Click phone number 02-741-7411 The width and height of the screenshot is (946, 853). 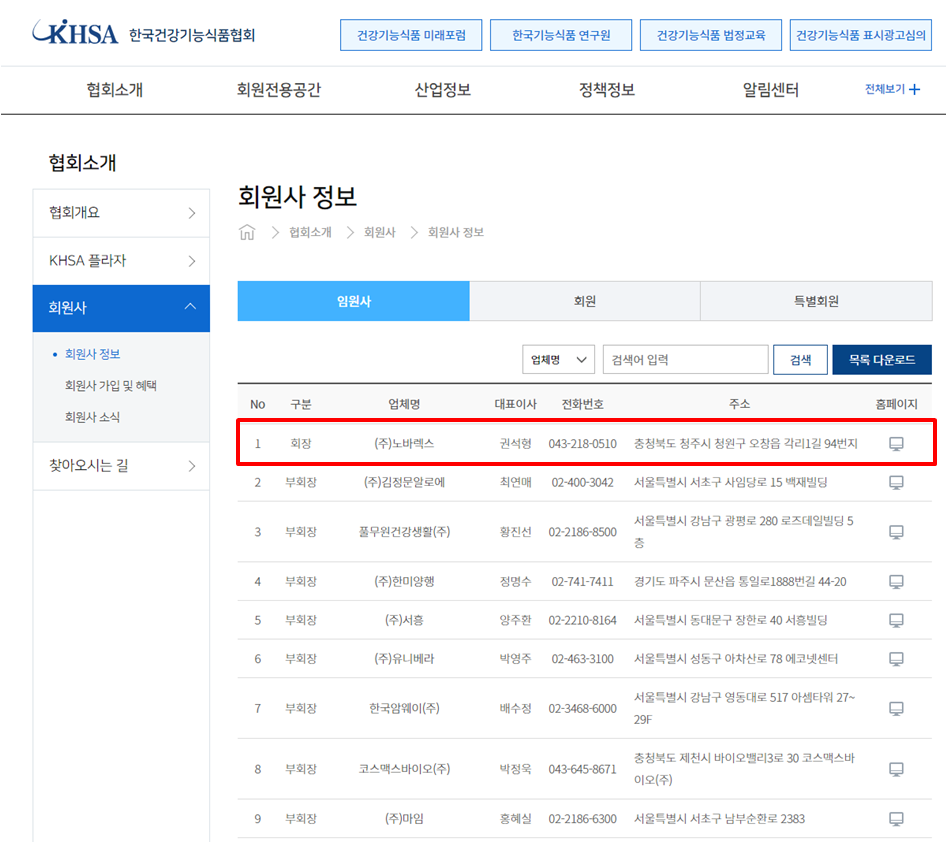point(582,582)
